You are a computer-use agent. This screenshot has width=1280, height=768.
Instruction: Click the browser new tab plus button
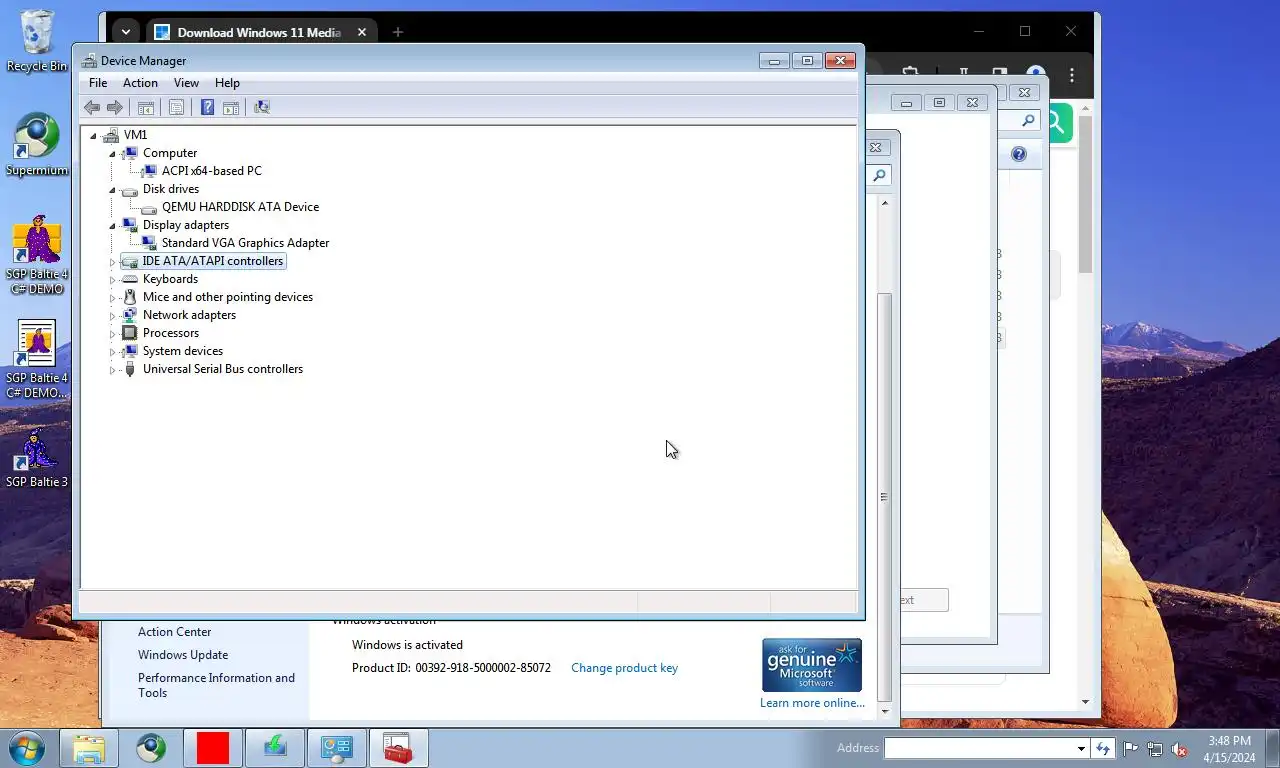pos(397,32)
